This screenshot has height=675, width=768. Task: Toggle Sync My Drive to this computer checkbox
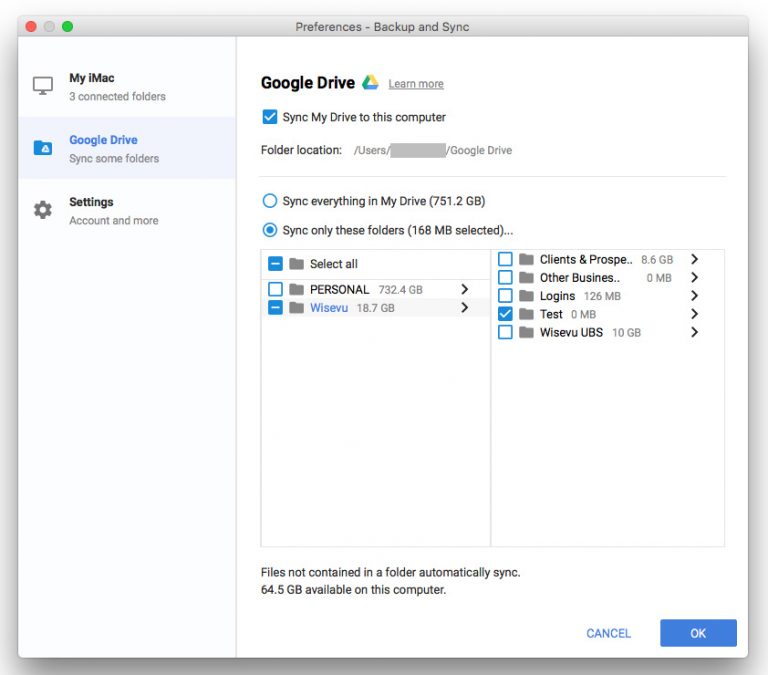tap(270, 117)
